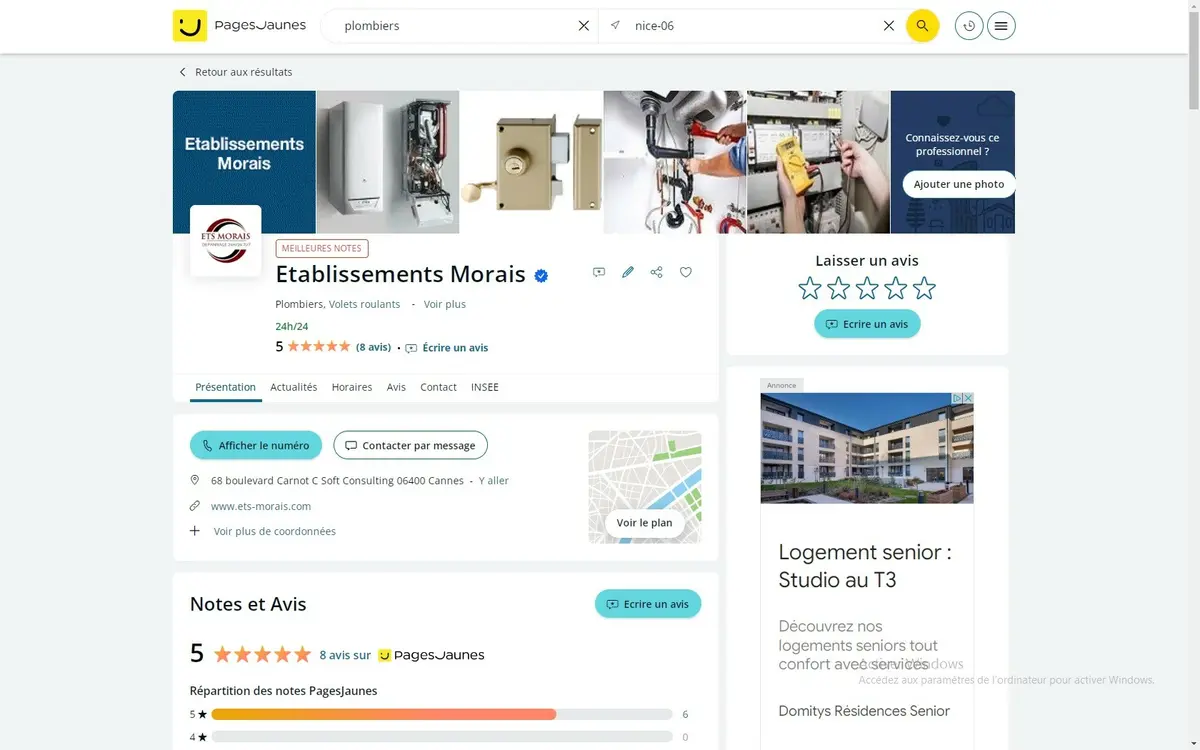
Task: Click the ETS Morais company logo
Action: coord(226,241)
